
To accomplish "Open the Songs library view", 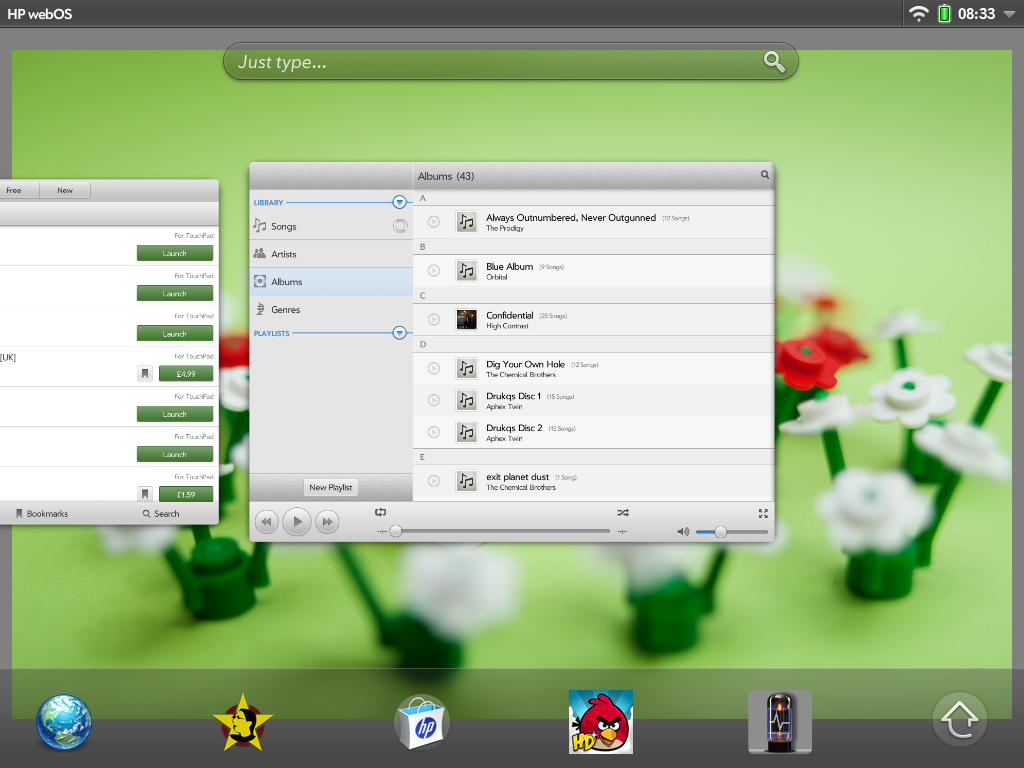I will tap(331, 226).
